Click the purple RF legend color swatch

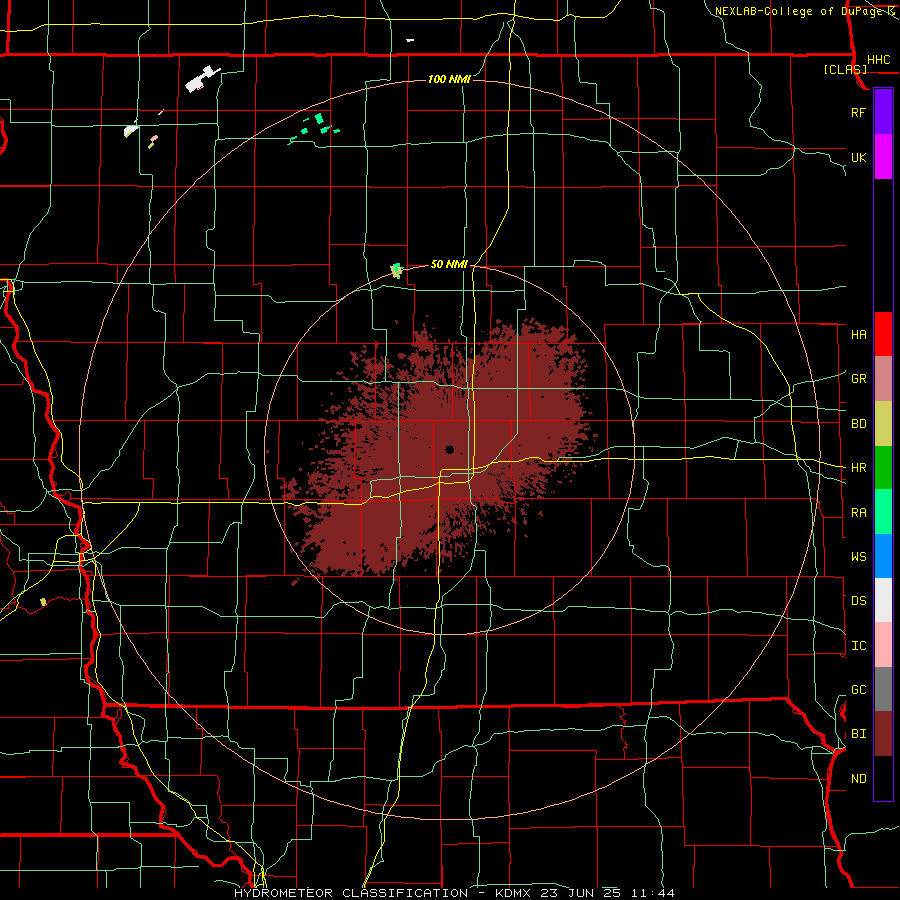(x=883, y=112)
